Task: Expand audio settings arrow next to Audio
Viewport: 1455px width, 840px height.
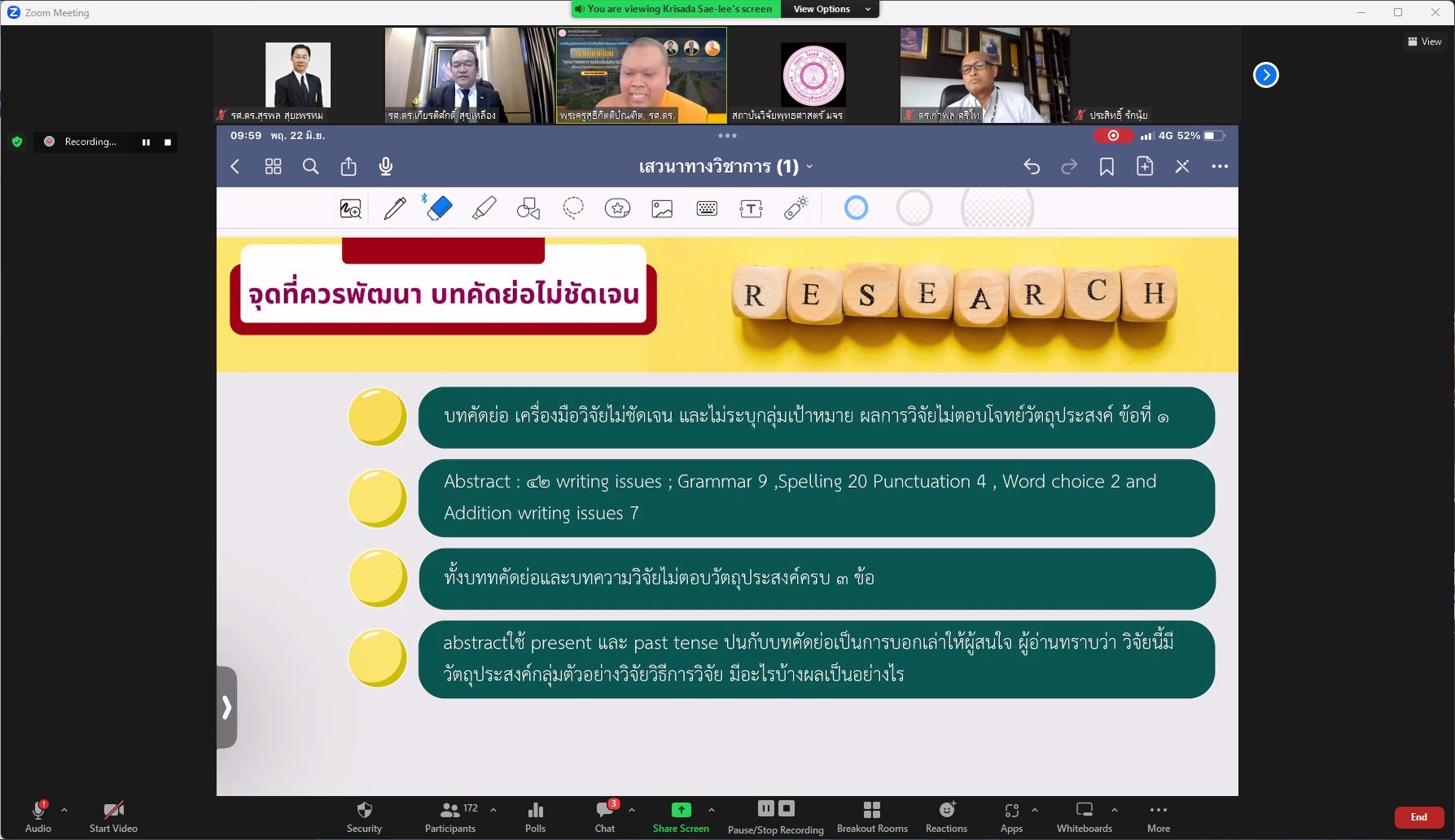Action: click(64, 810)
